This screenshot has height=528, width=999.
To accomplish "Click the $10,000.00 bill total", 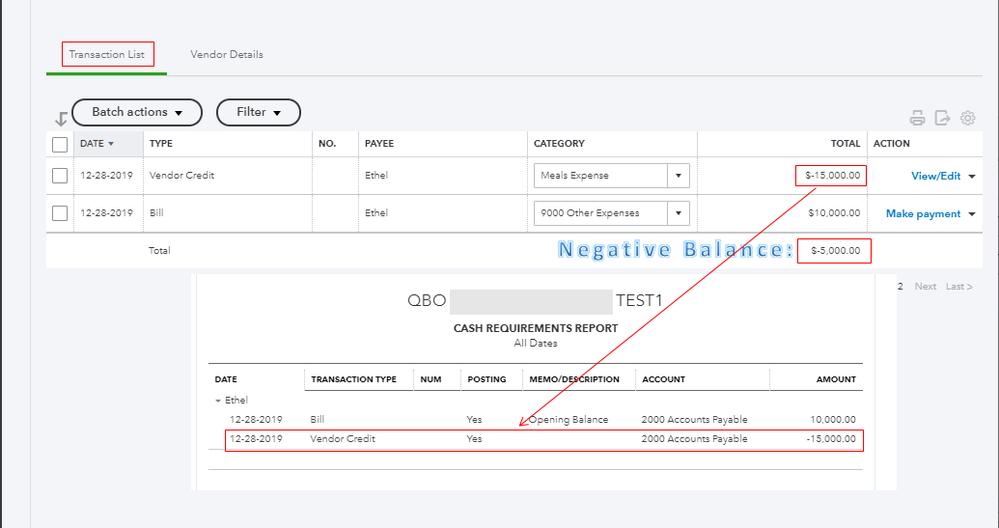I will (x=834, y=213).
